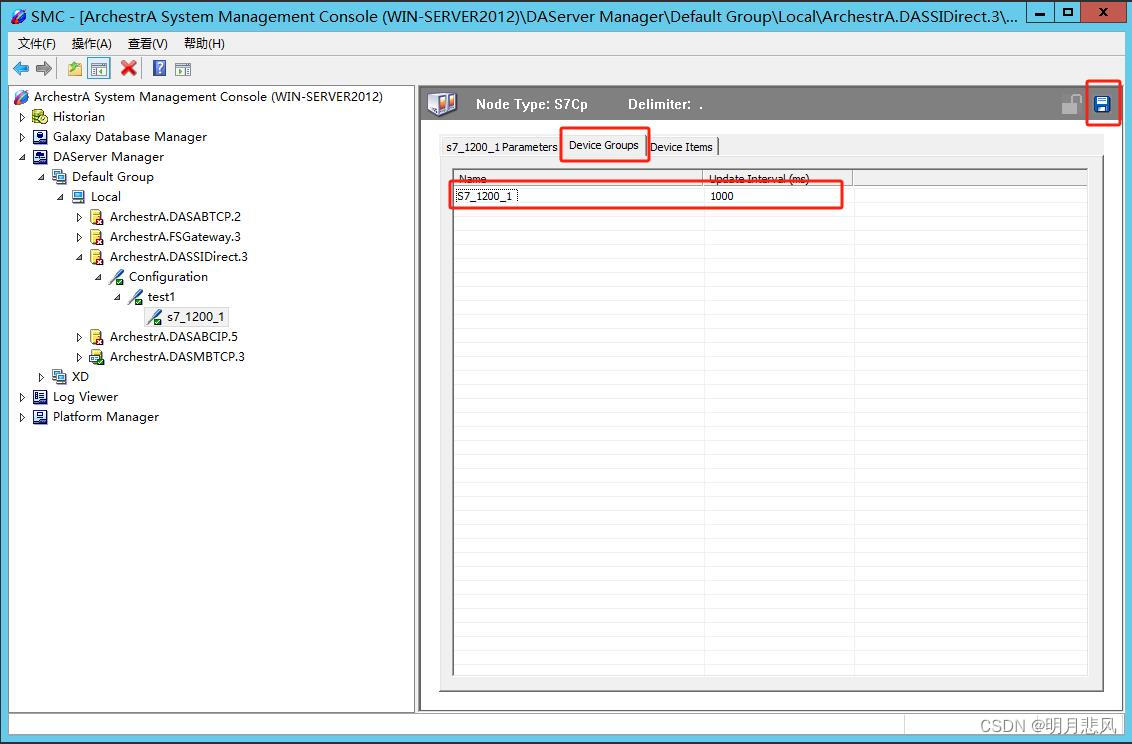Select the Historian label

tap(79, 117)
